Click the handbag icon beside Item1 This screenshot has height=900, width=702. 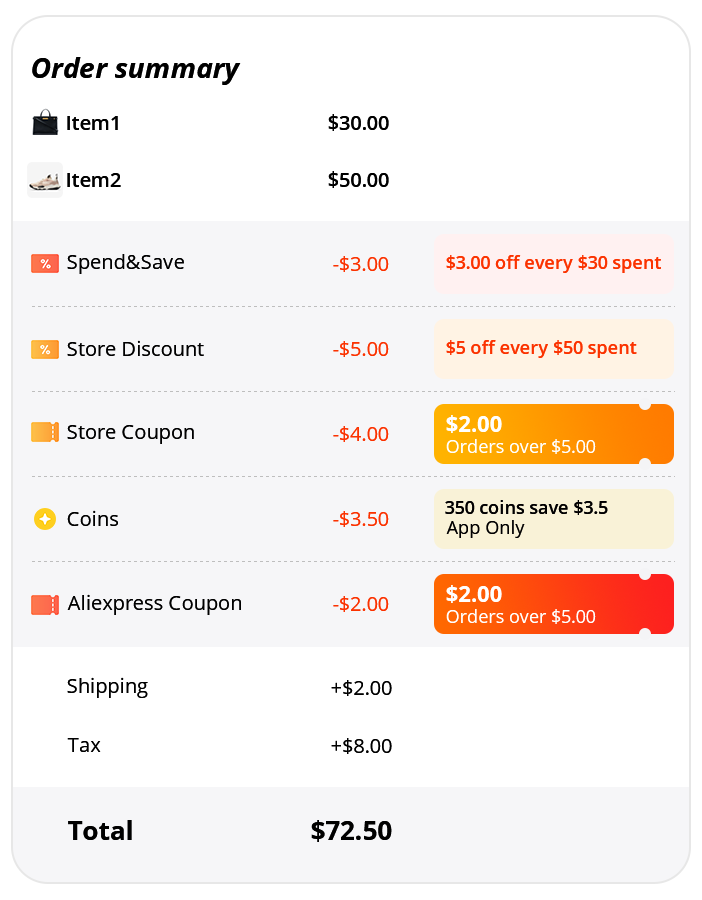coord(45,124)
